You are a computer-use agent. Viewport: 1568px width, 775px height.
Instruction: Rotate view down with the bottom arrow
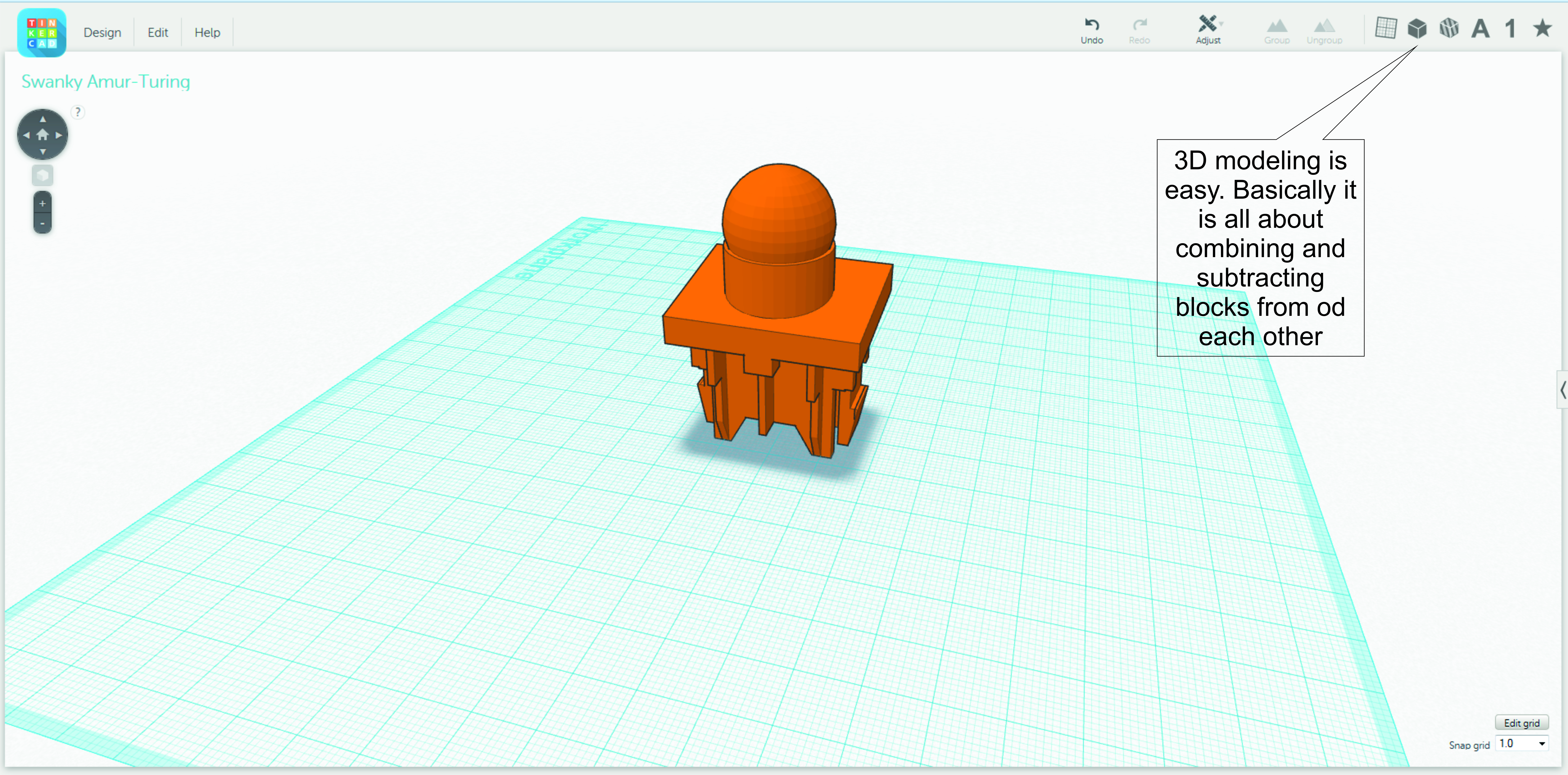(x=43, y=151)
